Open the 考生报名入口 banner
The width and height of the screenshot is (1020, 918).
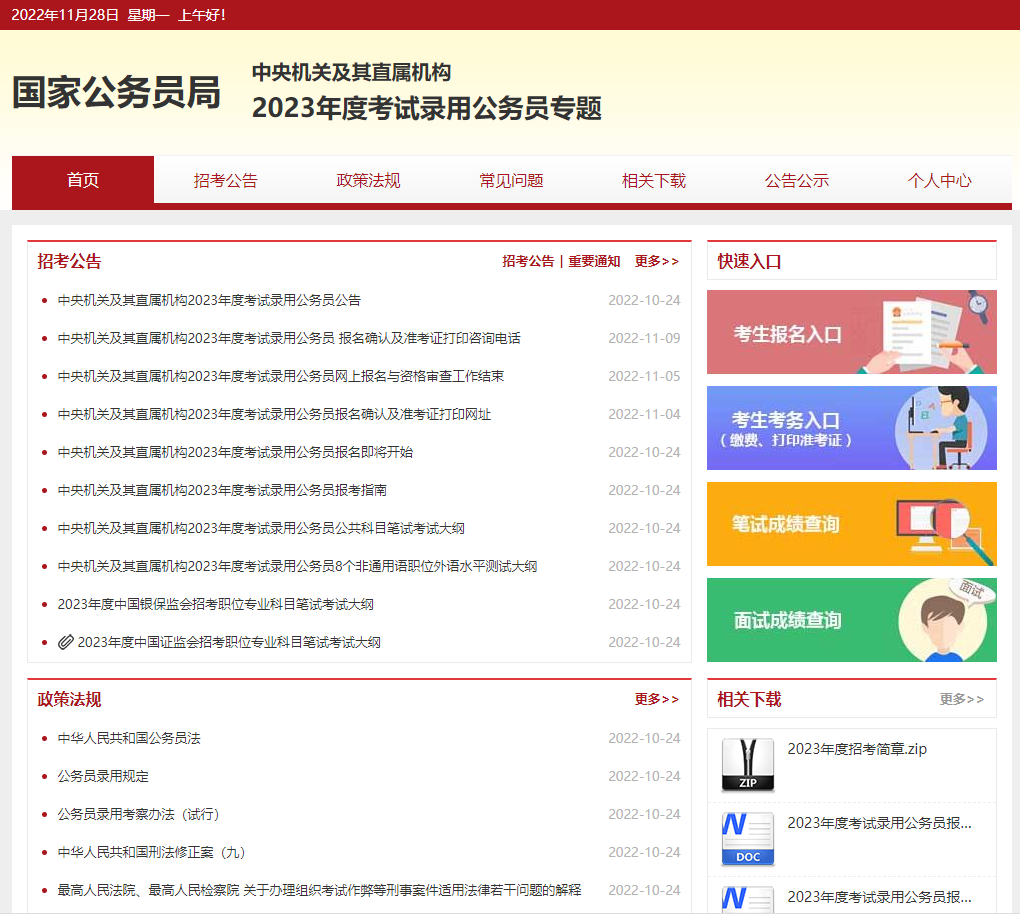click(x=851, y=332)
